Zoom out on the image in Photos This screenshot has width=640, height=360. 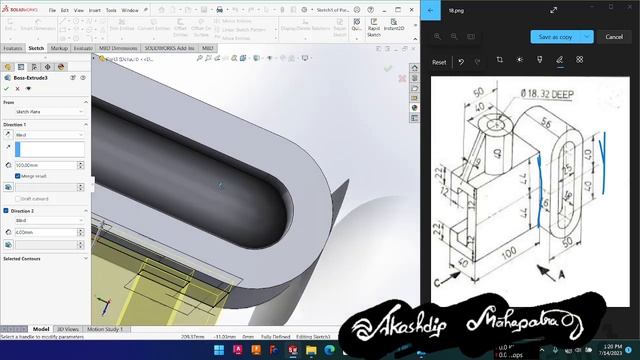click(454, 36)
